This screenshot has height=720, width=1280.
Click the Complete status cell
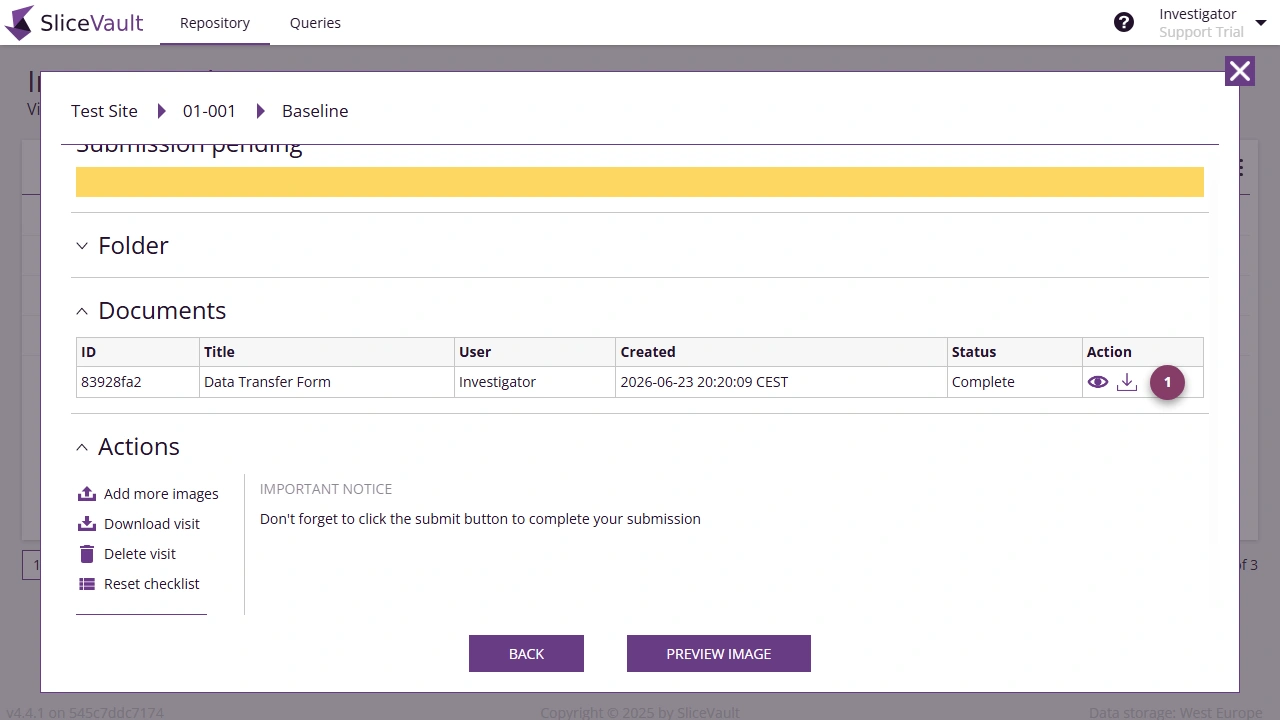tap(1015, 382)
